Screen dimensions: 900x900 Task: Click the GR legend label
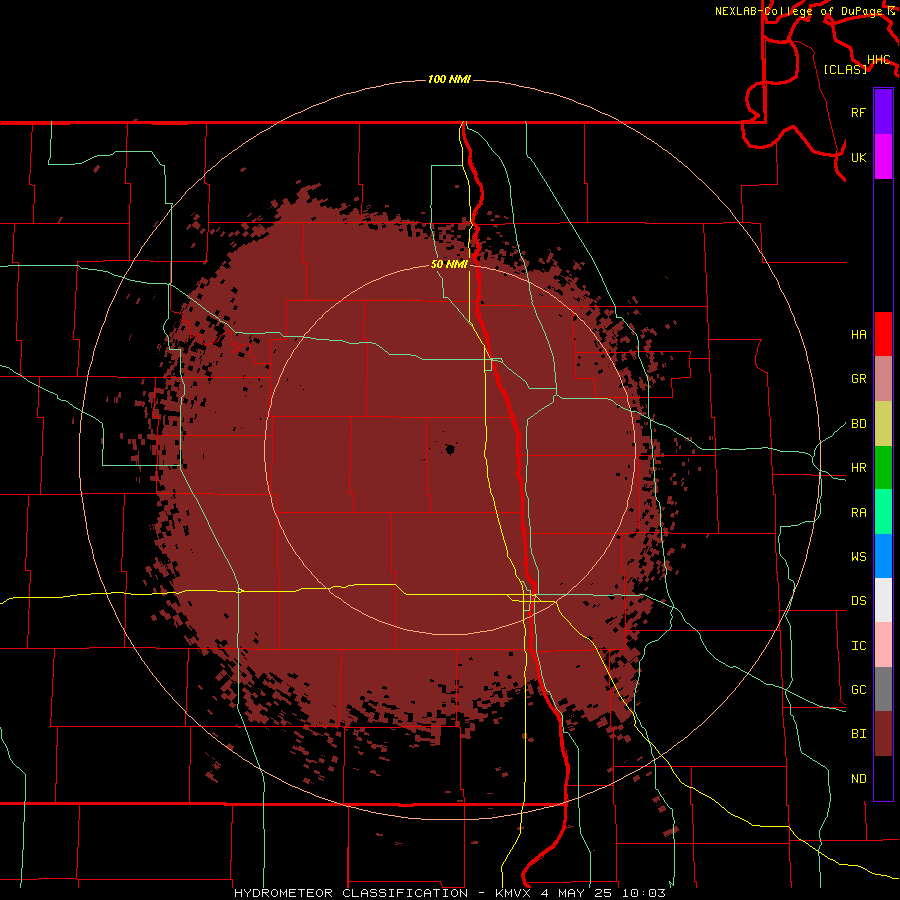859,379
